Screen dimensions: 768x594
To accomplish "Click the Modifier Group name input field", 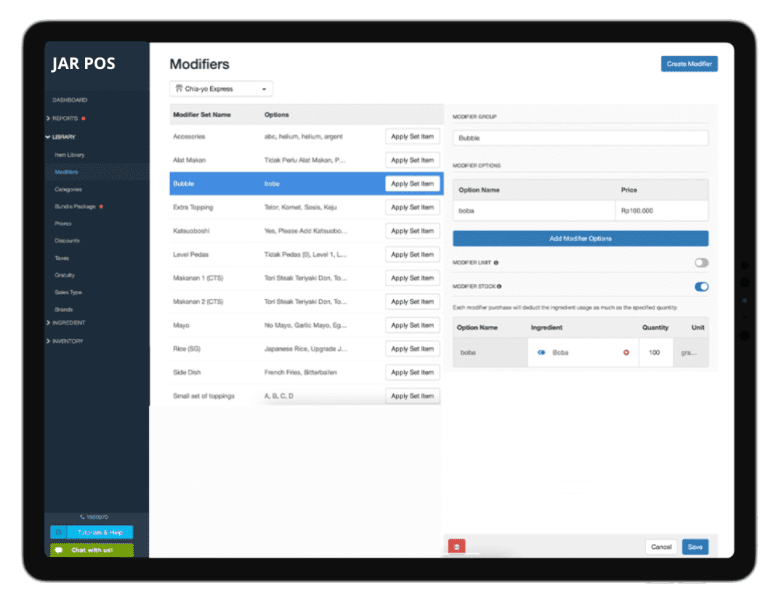I will (580, 138).
